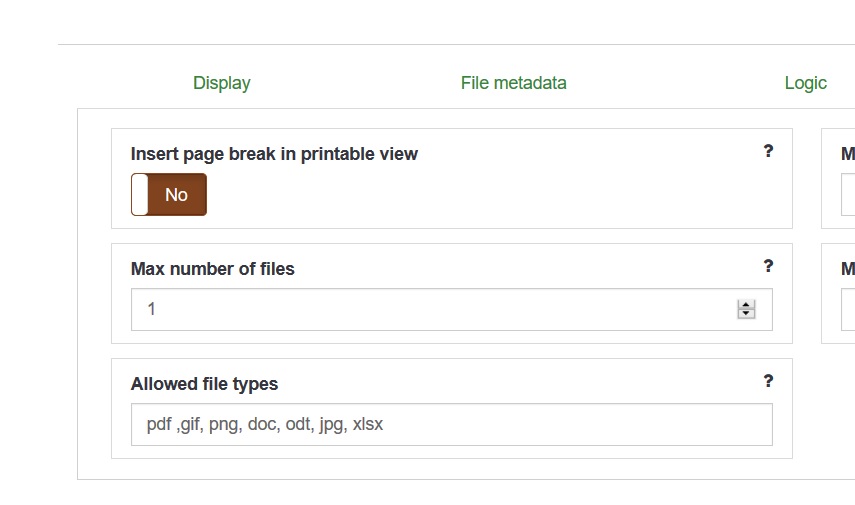Image resolution: width=855 pixels, height=505 pixels.
Task: Click the 'Insert page break in printable view' label
Action: (274, 154)
